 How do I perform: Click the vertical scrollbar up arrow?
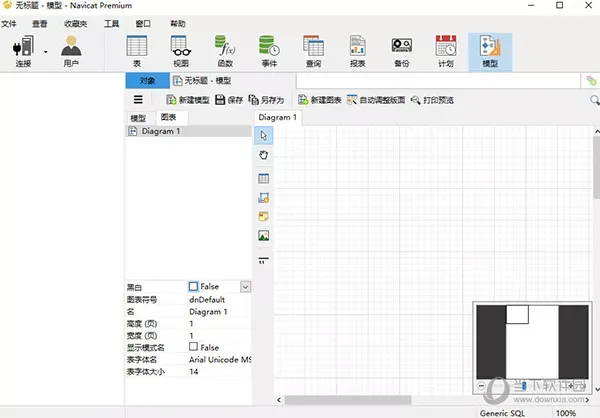pyautogui.click(x=597, y=131)
